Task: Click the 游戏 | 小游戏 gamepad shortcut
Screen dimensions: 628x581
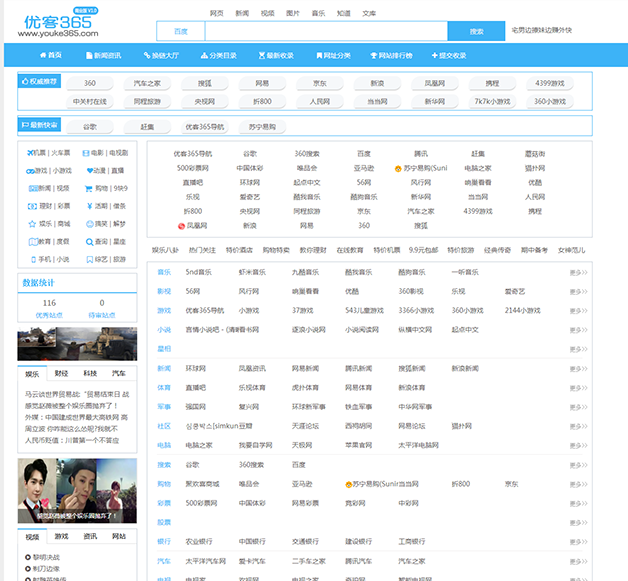Action: pyautogui.click(x=48, y=171)
